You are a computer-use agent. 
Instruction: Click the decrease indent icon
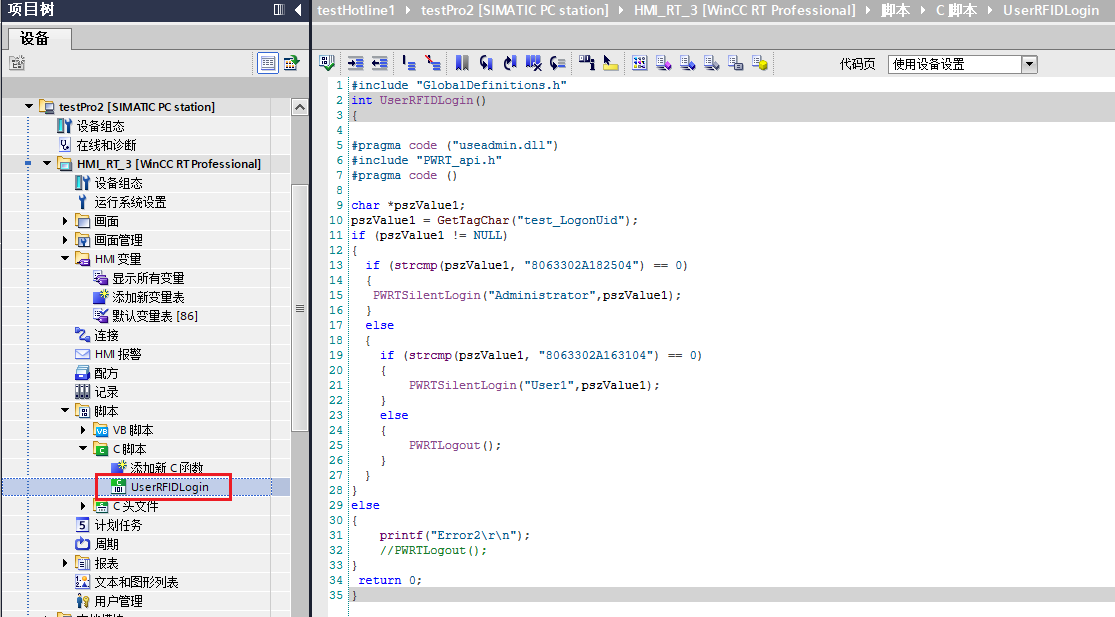click(x=380, y=63)
